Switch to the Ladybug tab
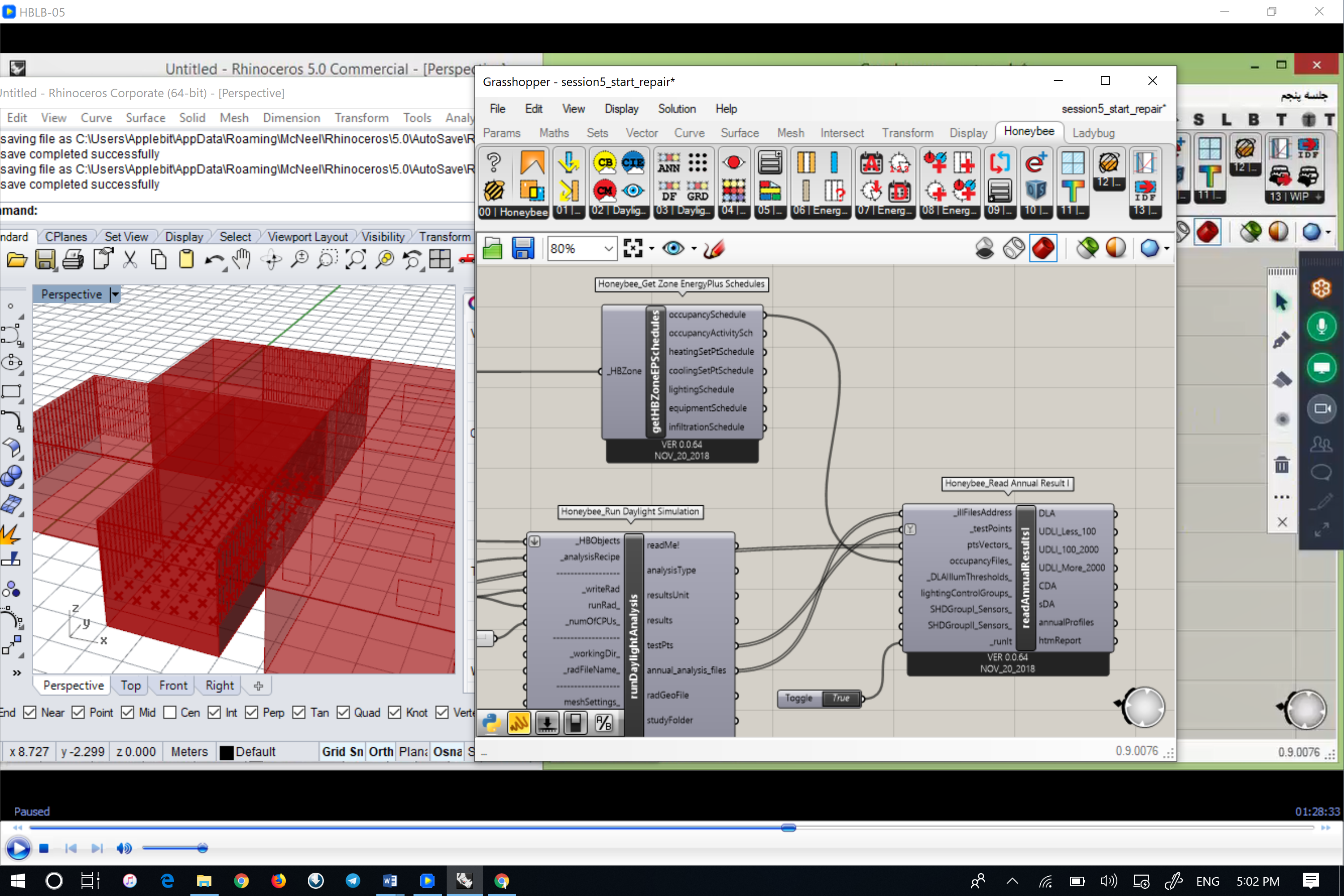This screenshot has width=1344, height=896. (1093, 133)
